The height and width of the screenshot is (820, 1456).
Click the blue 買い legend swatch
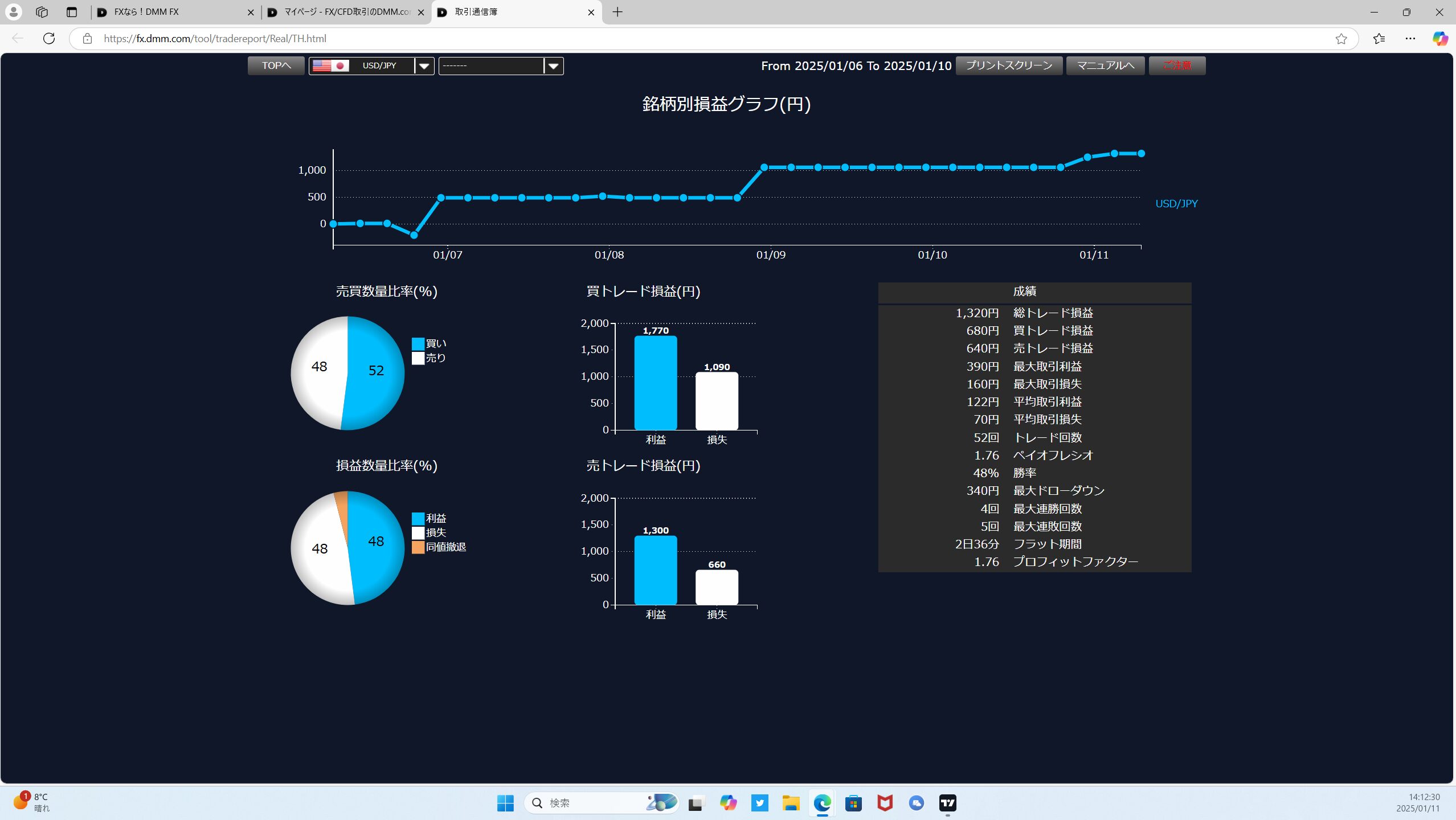coord(418,343)
